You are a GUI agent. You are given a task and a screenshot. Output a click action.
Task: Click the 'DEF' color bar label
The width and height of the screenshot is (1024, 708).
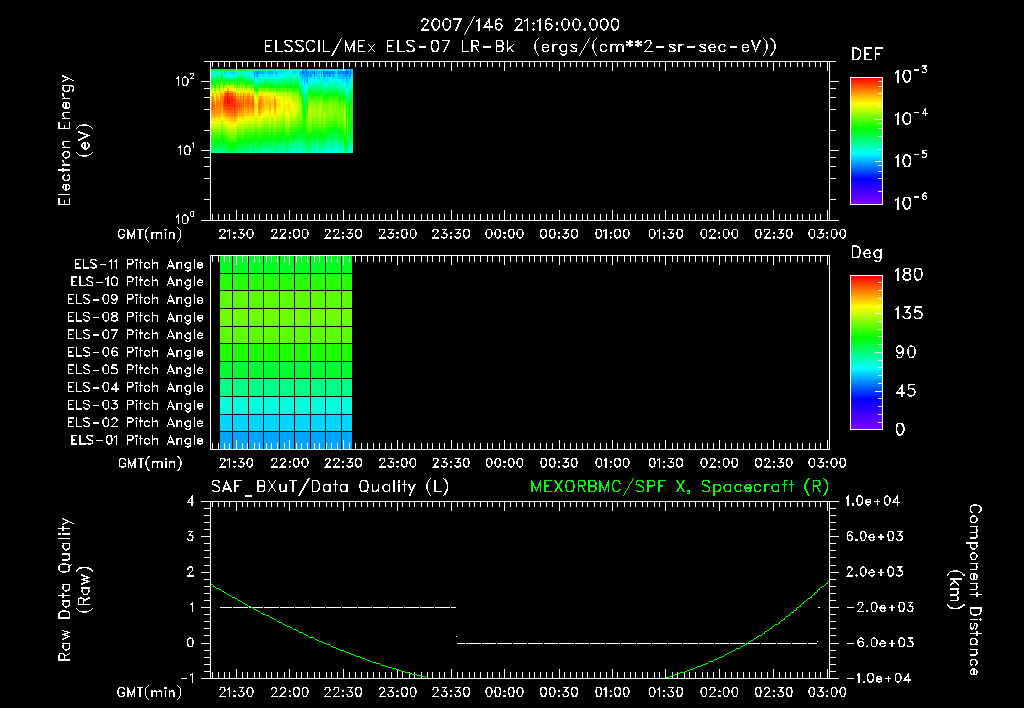867,55
